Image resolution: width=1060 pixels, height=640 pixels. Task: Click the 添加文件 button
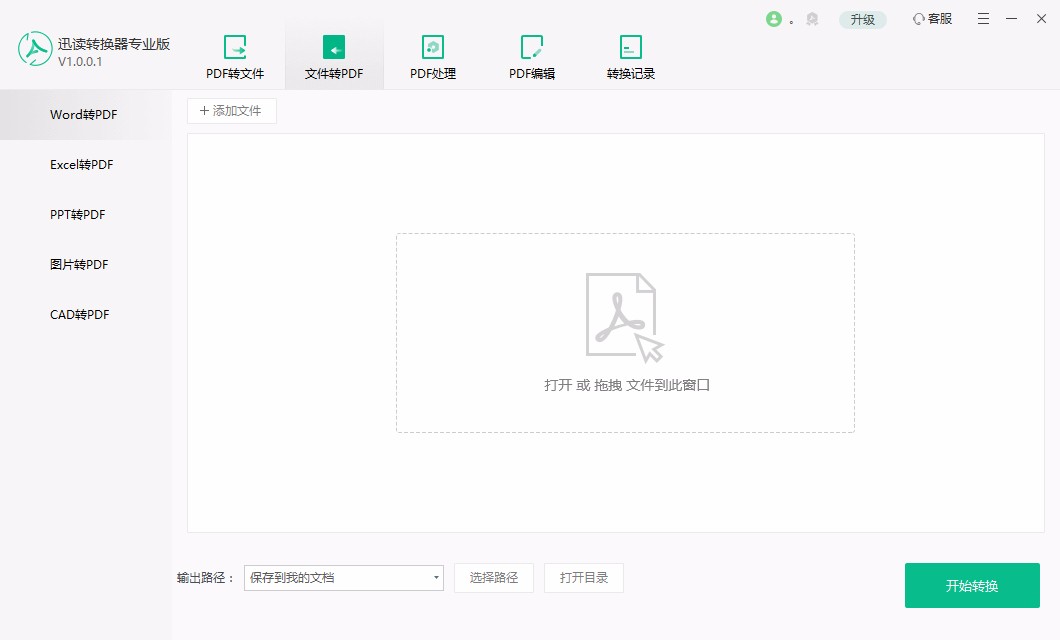pos(231,110)
